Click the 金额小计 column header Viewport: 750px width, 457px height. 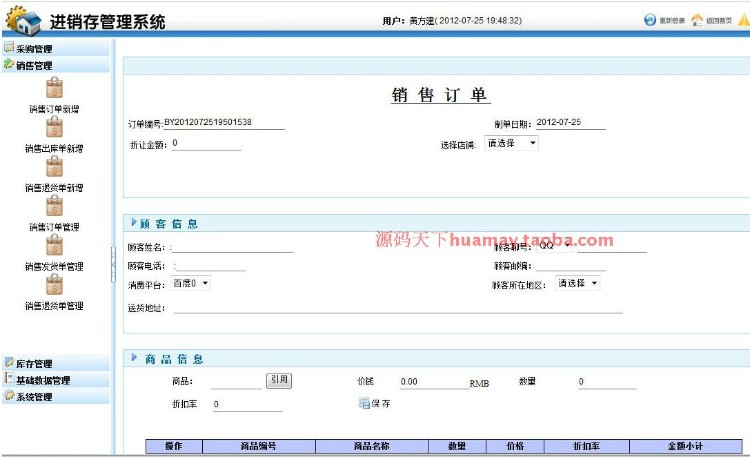point(686,446)
